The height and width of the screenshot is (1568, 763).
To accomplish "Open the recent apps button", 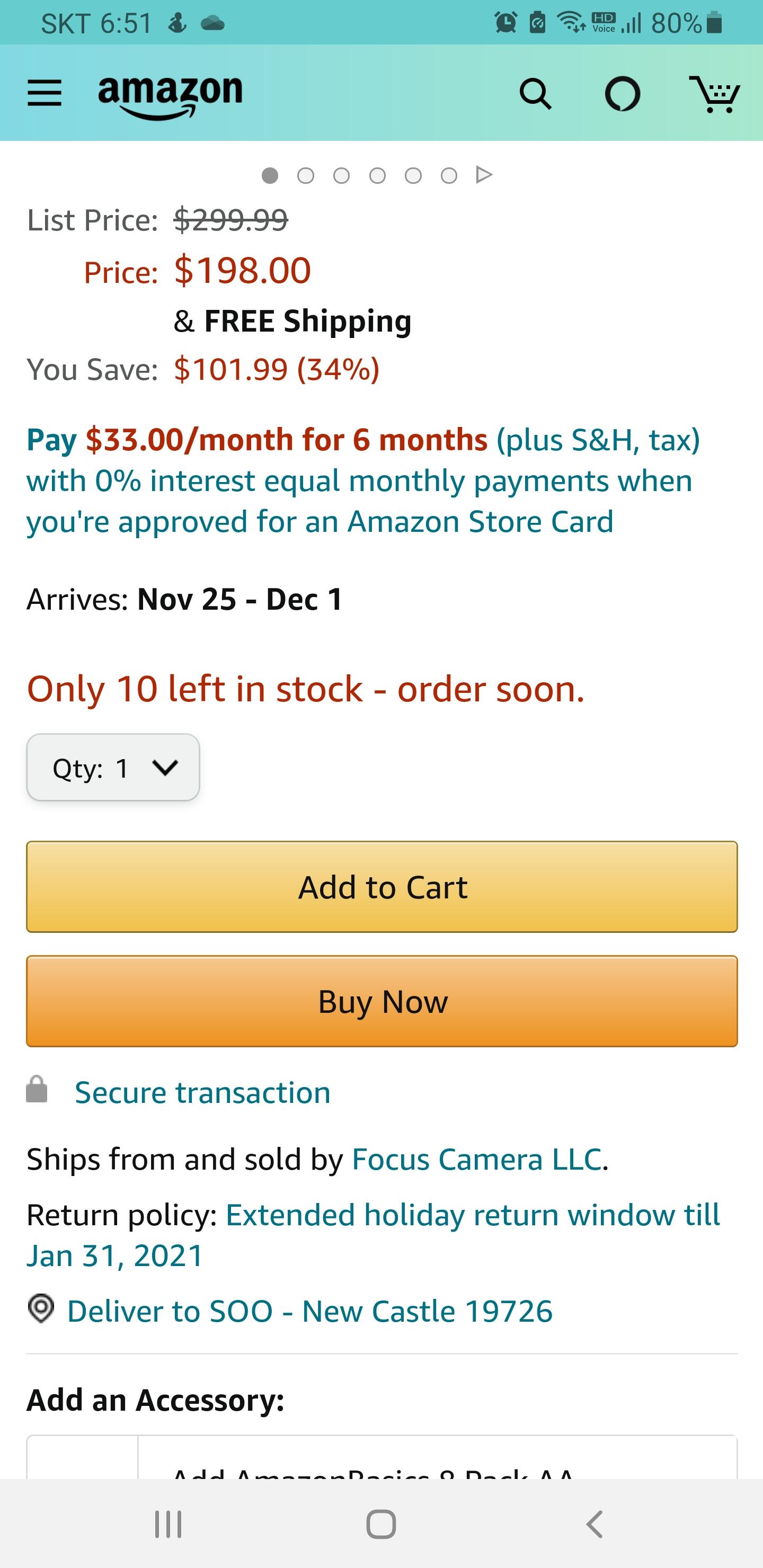I will (168, 1524).
